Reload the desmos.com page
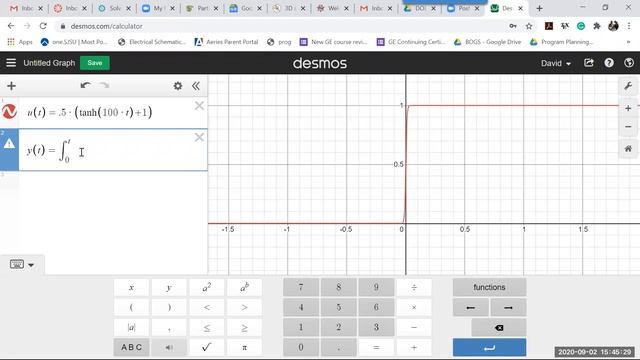Image resolution: width=640 pixels, height=360 pixels. pos(43,26)
